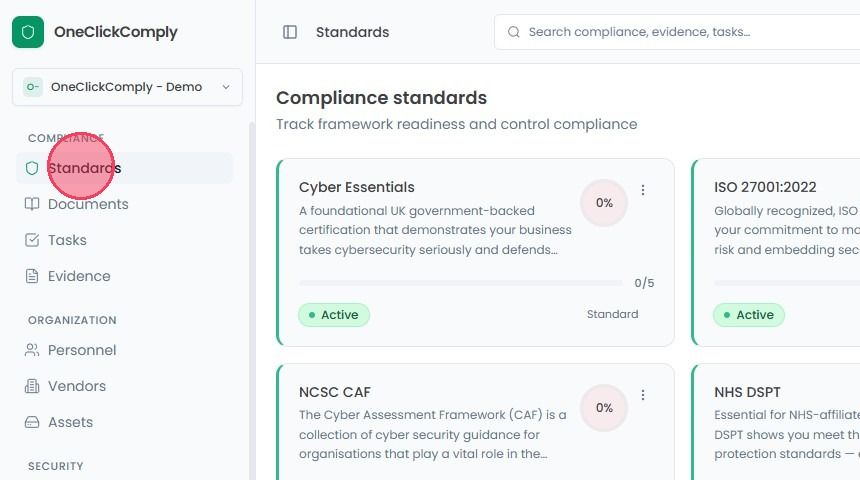
Task: Click the sidebar vertical scrollbar
Action: click(x=252, y=301)
